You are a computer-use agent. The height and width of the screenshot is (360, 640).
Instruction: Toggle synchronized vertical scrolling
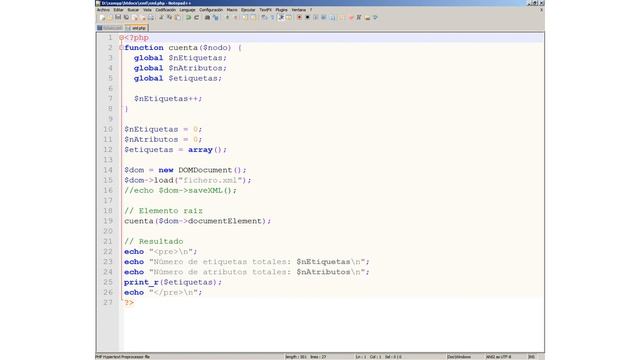245,18
